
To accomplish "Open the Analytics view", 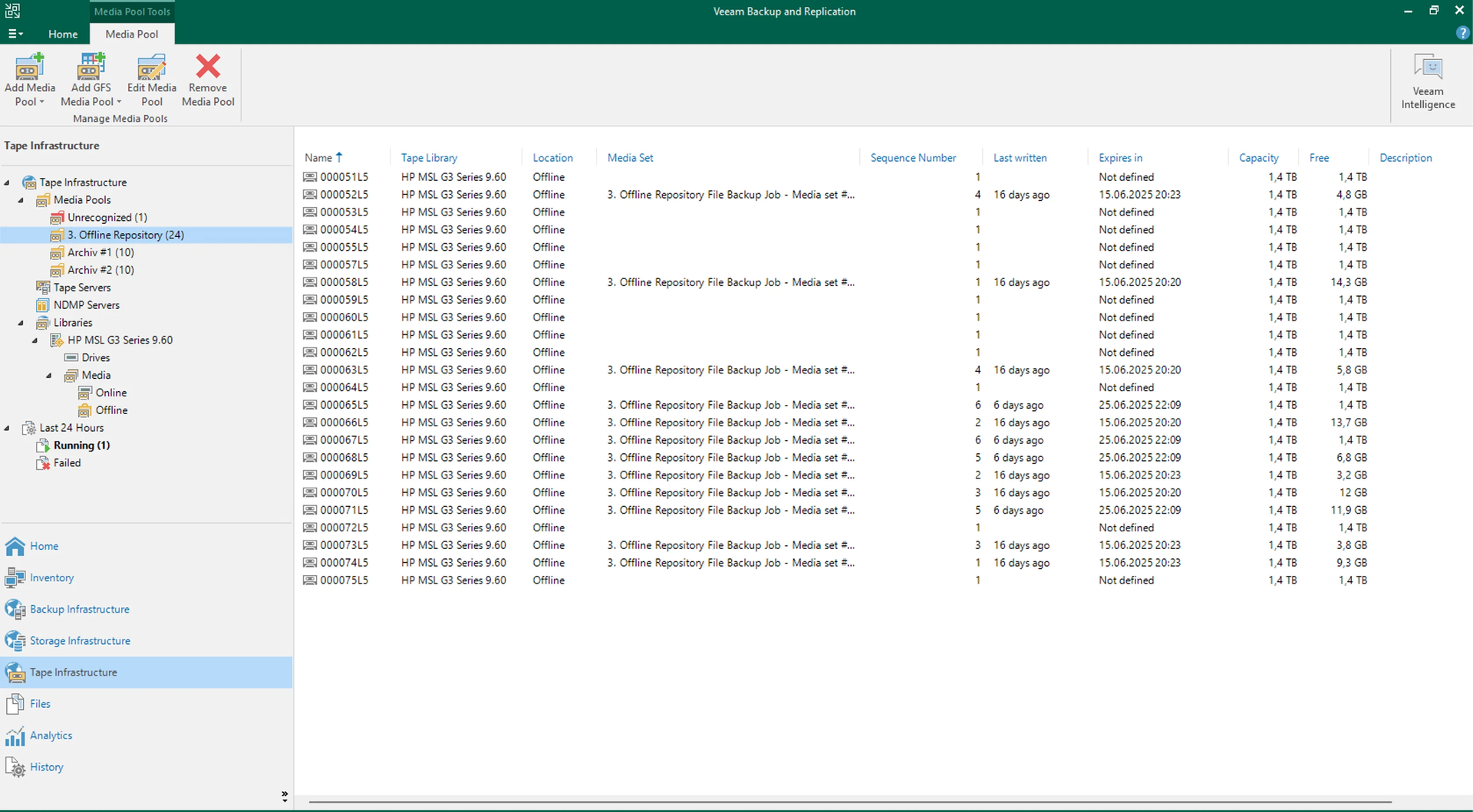I will (146, 735).
